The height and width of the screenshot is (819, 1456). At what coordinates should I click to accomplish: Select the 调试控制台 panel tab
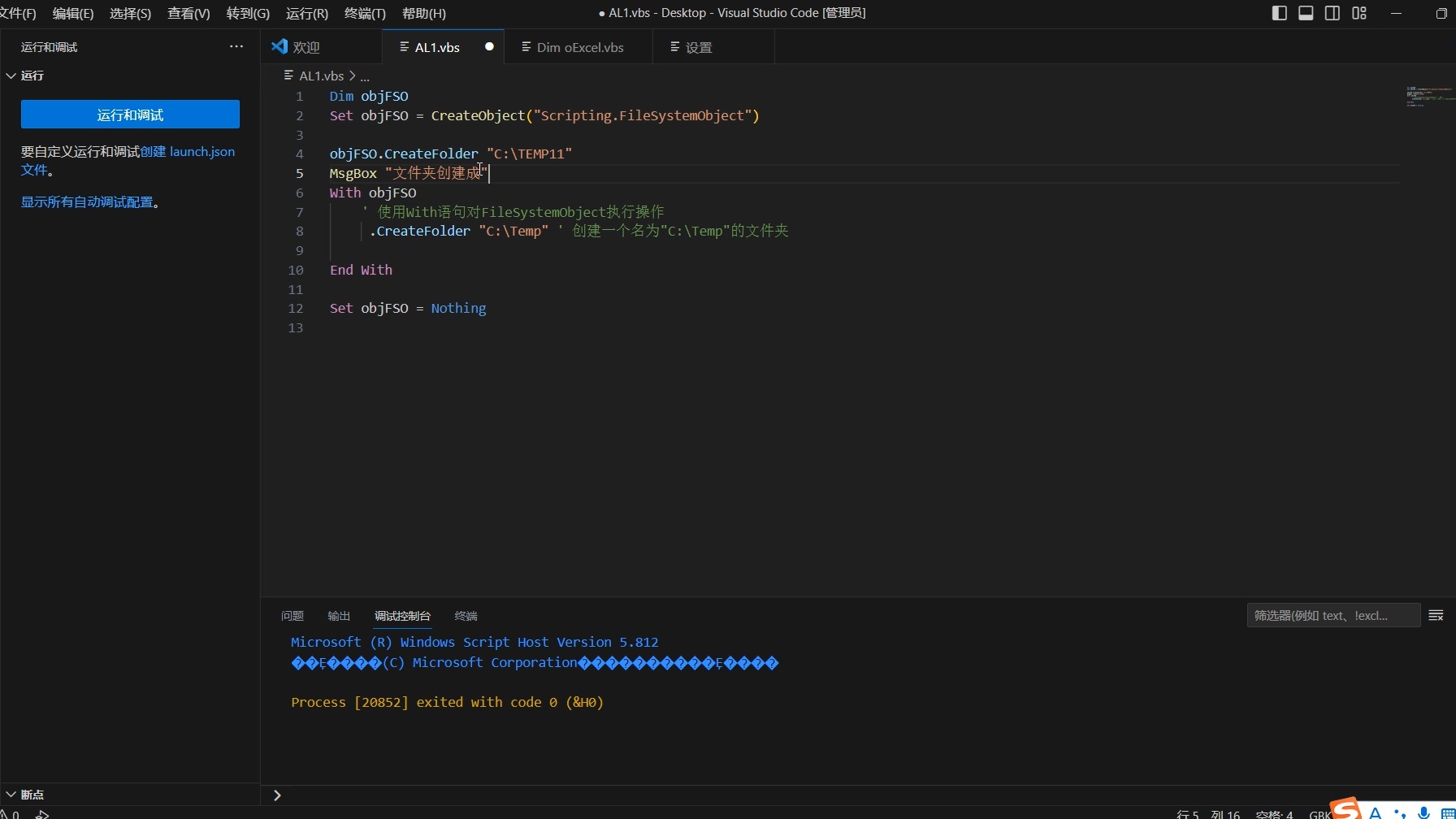[x=402, y=616]
